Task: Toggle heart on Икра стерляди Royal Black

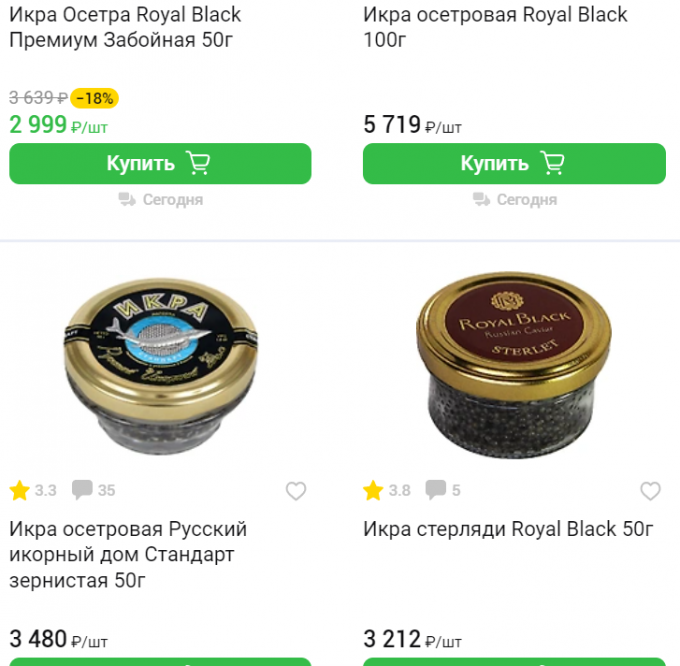Action: point(651,491)
